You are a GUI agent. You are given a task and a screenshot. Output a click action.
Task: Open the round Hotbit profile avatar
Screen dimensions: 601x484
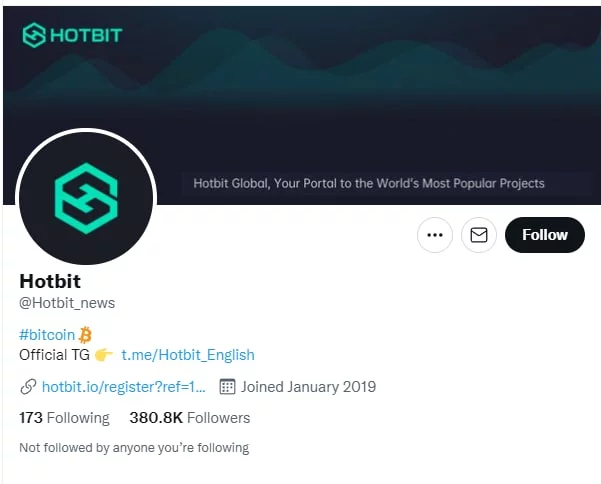click(x=86, y=197)
